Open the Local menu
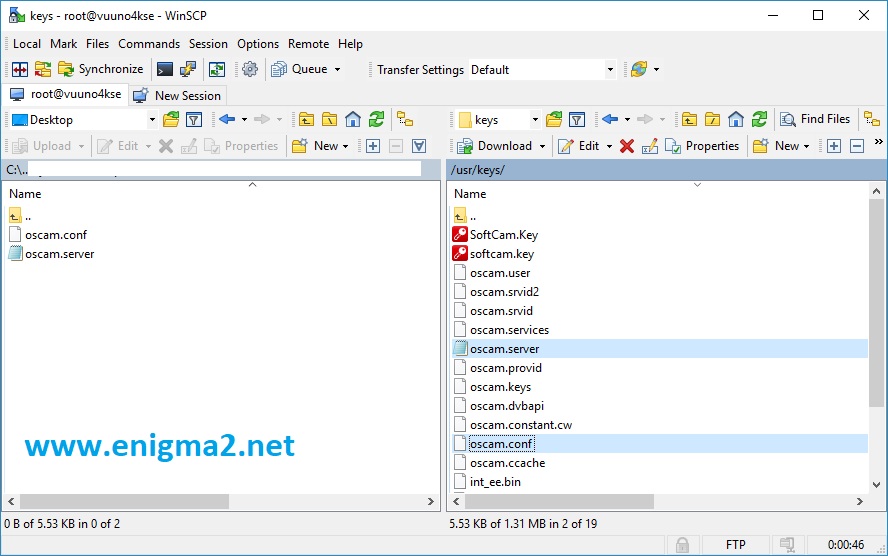The width and height of the screenshot is (888, 556). pyautogui.click(x=27, y=44)
